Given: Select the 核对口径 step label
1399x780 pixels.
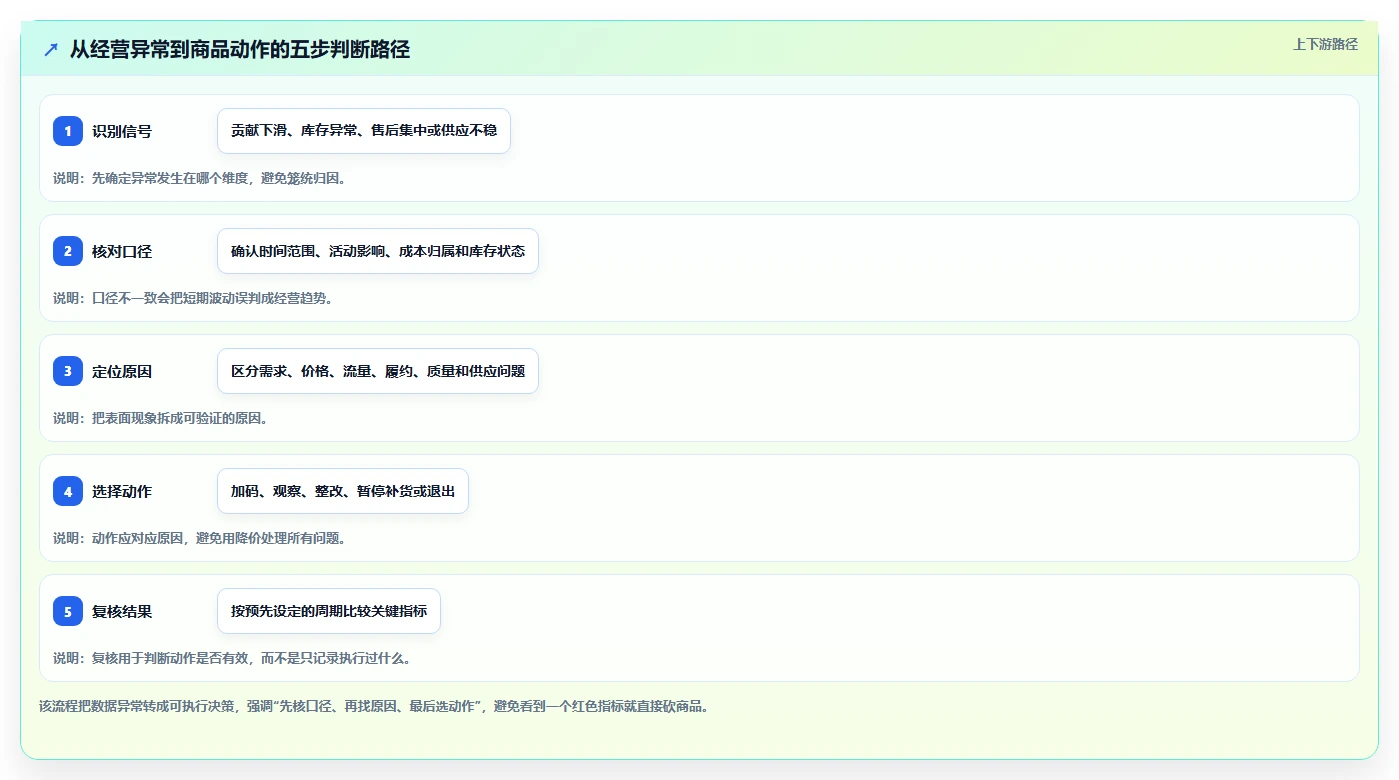Looking at the screenshot, I should click(122, 251).
